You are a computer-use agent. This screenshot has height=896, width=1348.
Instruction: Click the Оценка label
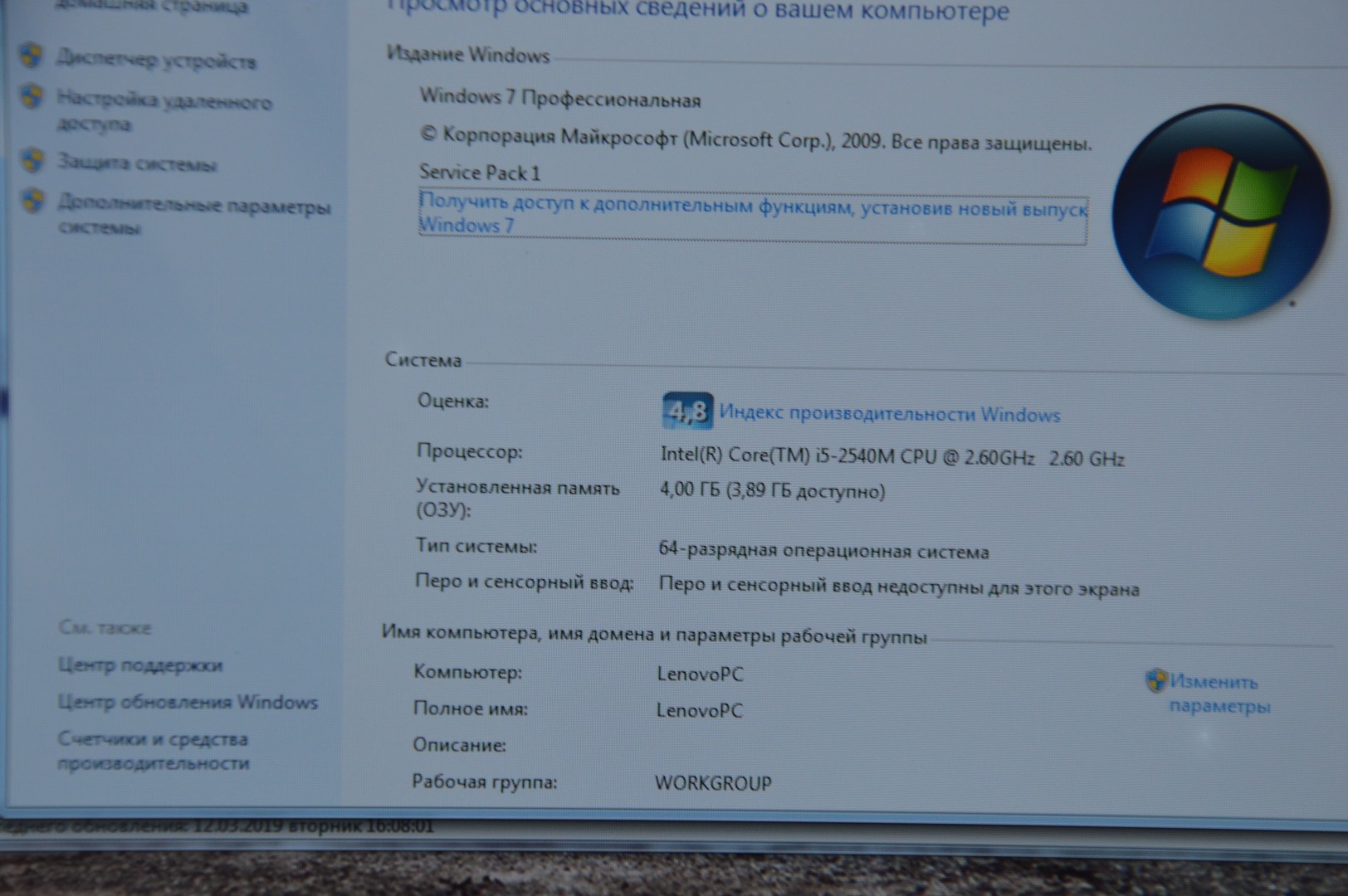(453, 402)
